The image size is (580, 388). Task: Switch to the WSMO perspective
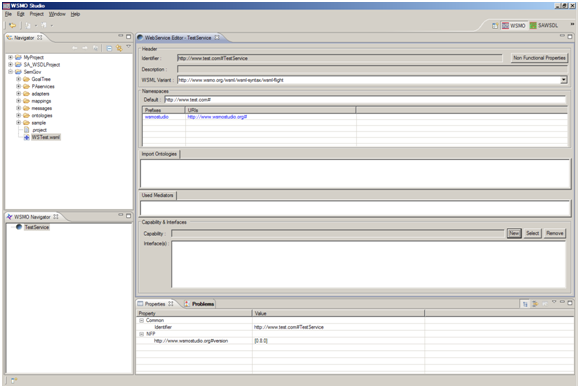click(514, 26)
